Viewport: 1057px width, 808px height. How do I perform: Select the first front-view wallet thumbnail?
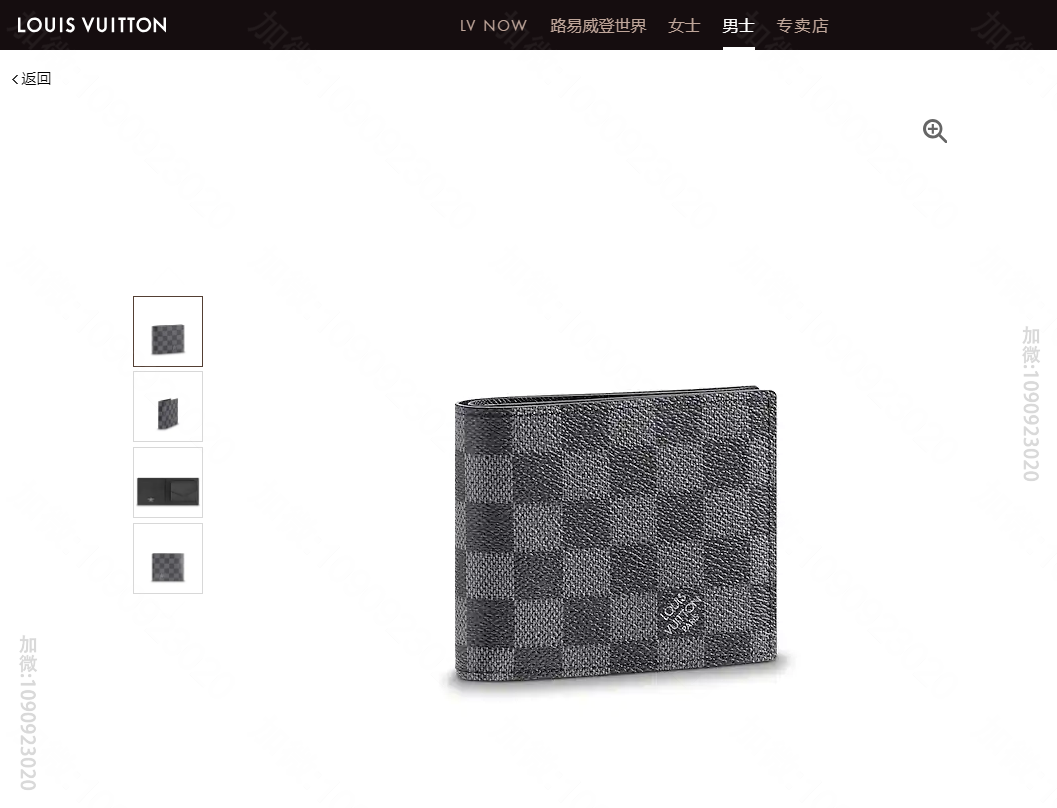[168, 332]
